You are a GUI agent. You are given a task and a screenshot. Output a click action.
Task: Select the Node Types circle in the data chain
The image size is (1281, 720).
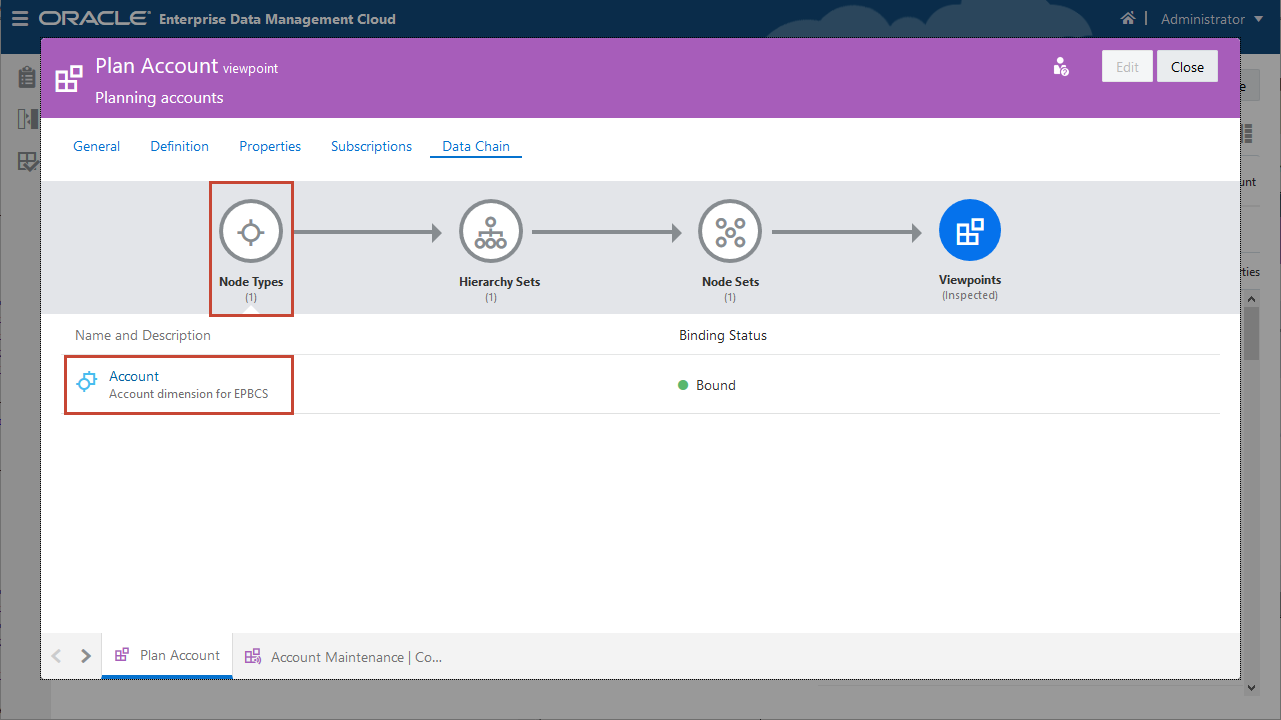tap(251, 232)
